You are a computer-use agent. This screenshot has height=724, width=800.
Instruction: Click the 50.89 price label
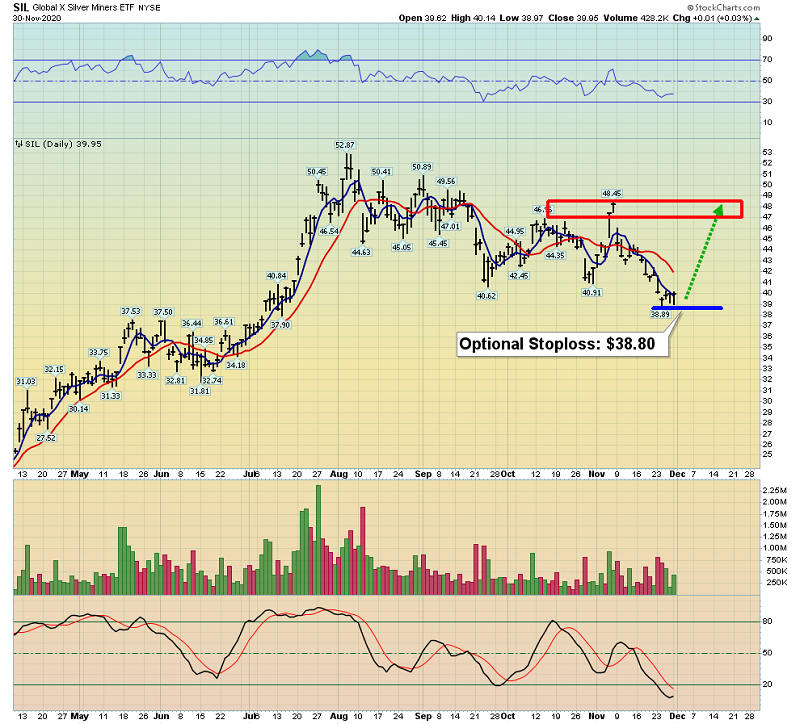point(421,167)
